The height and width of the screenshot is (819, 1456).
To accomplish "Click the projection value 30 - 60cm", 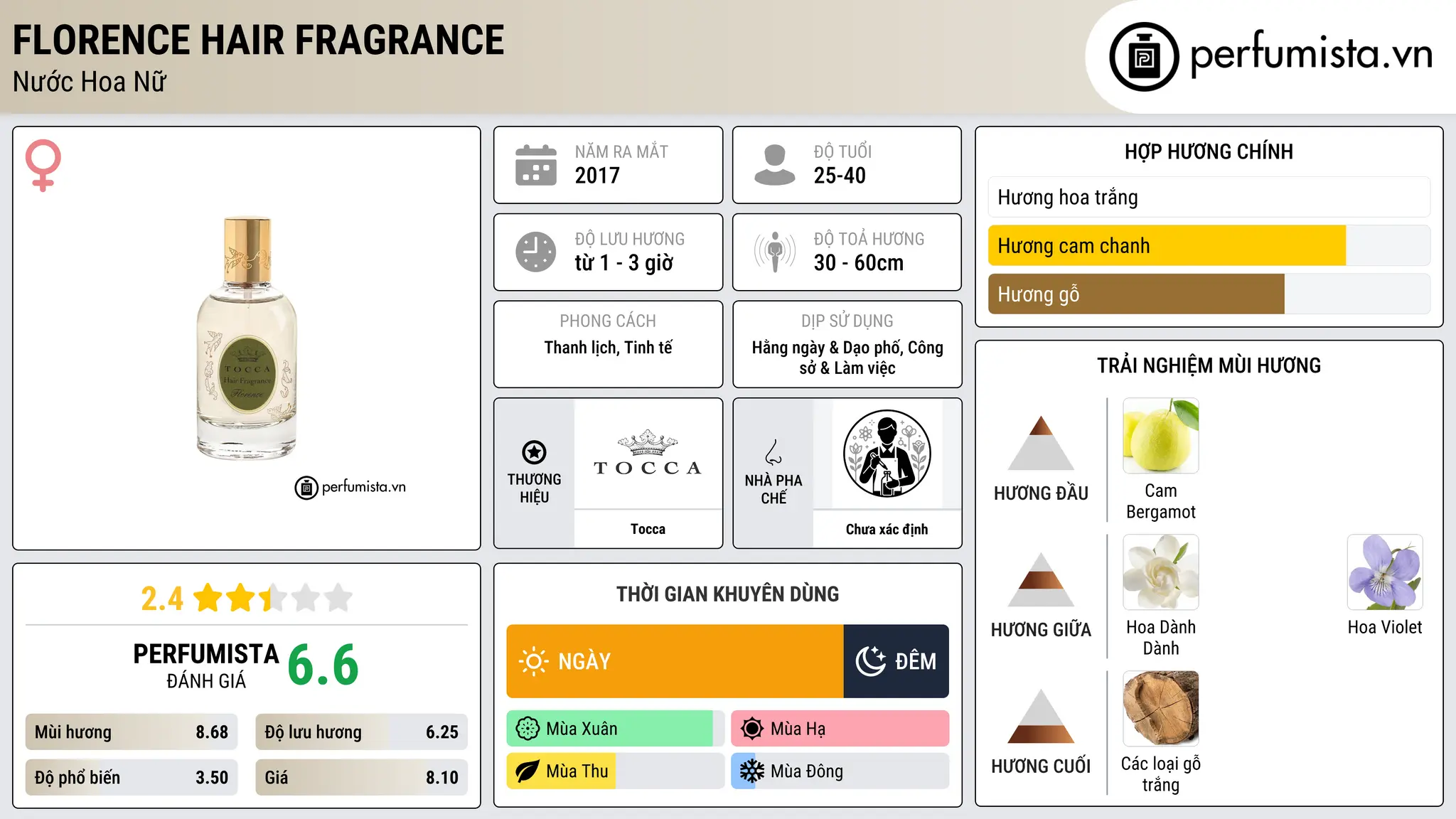I will tap(859, 263).
